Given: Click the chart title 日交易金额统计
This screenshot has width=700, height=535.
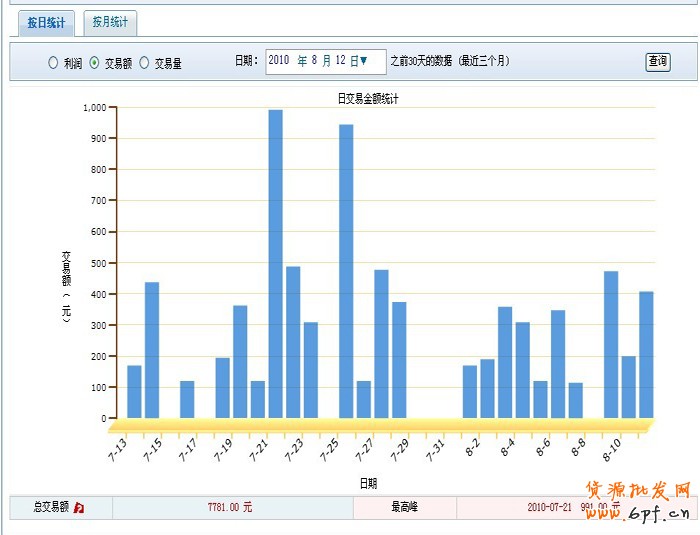Looking at the screenshot, I should click(x=369, y=98).
